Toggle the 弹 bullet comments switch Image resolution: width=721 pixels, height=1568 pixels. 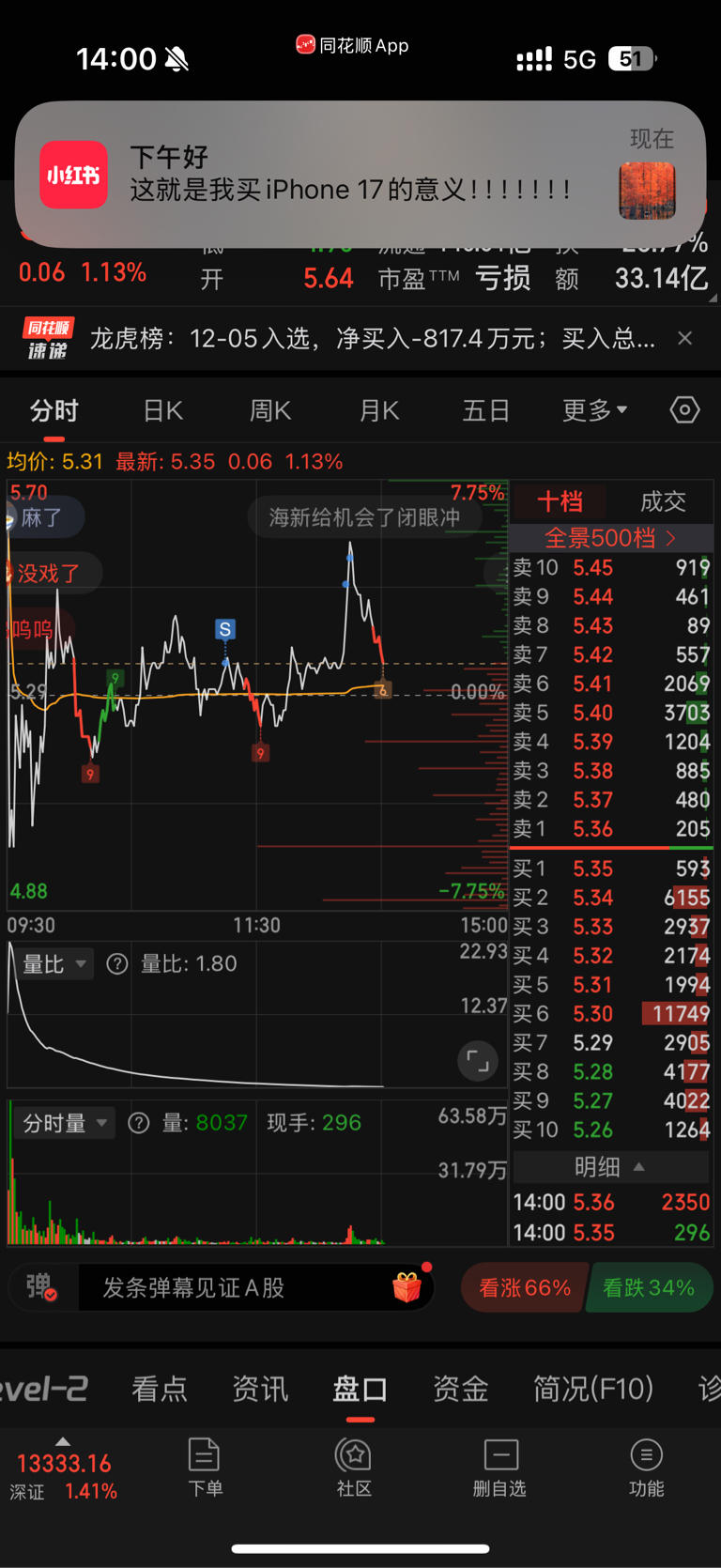coord(41,1287)
